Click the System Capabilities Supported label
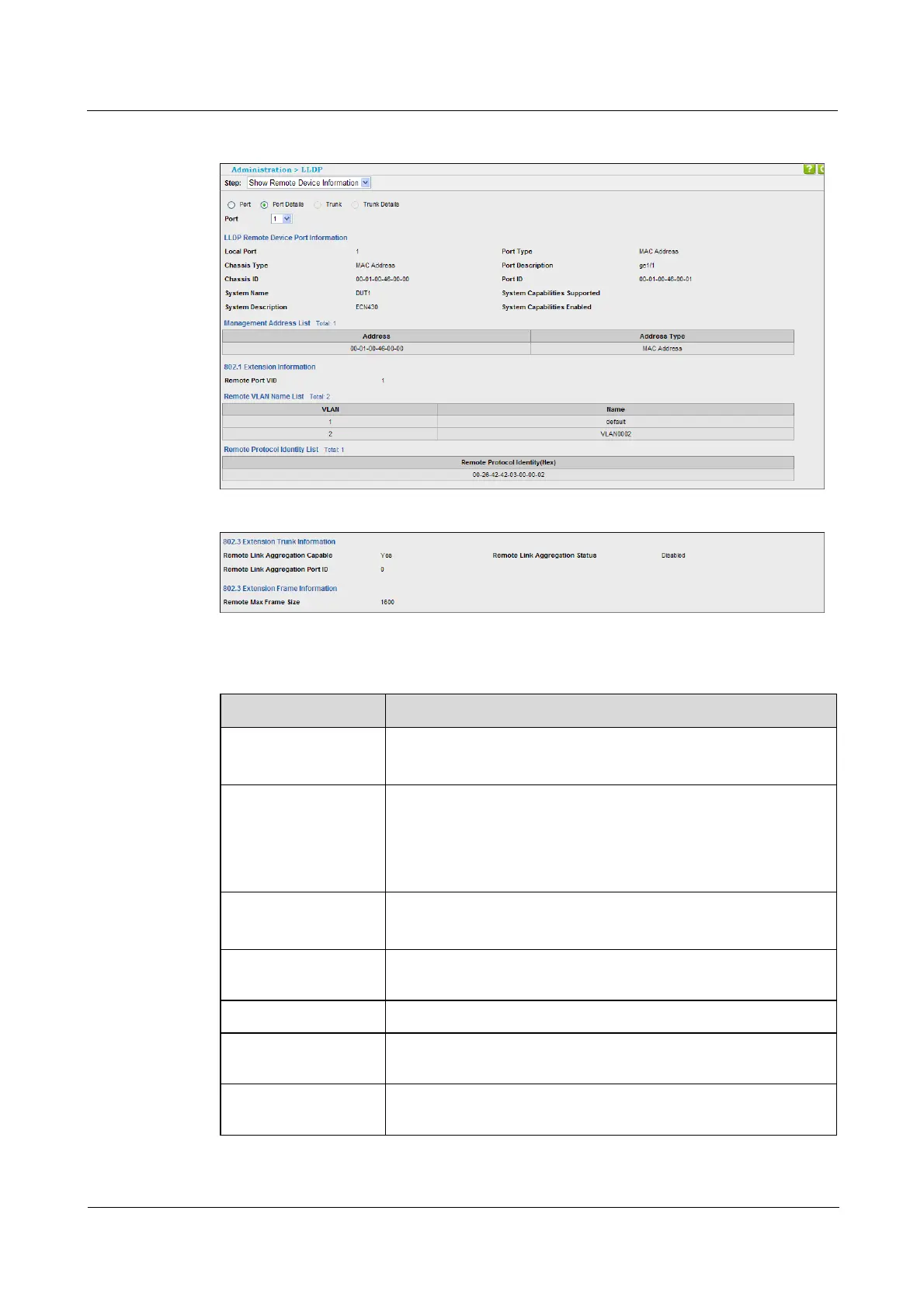This screenshot has width=924, height=1308. [x=551, y=294]
